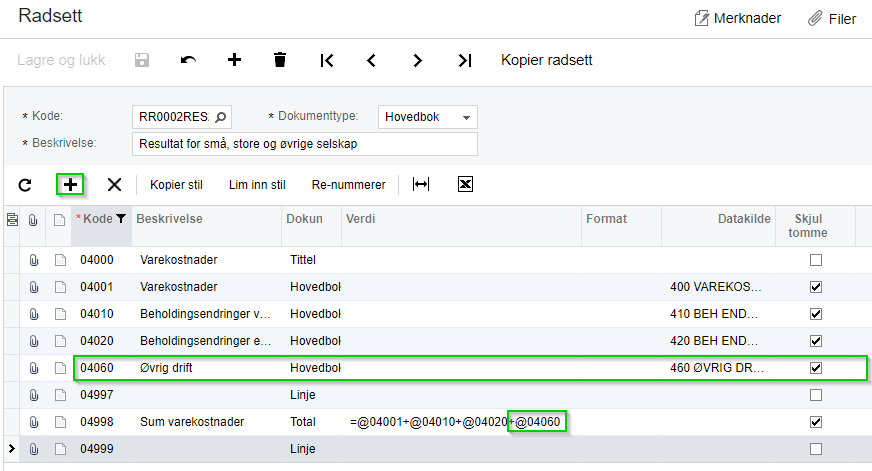Click Lim inn stil button
872x471 pixels.
click(257, 185)
